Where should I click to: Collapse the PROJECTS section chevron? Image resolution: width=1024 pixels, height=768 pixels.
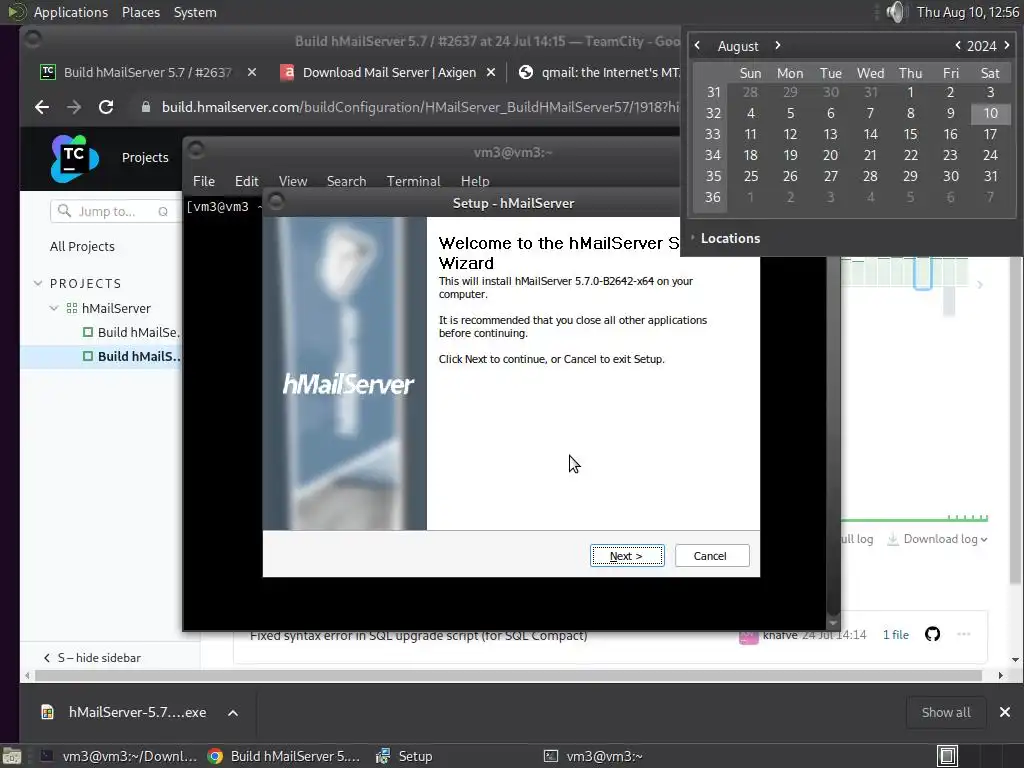click(38, 283)
